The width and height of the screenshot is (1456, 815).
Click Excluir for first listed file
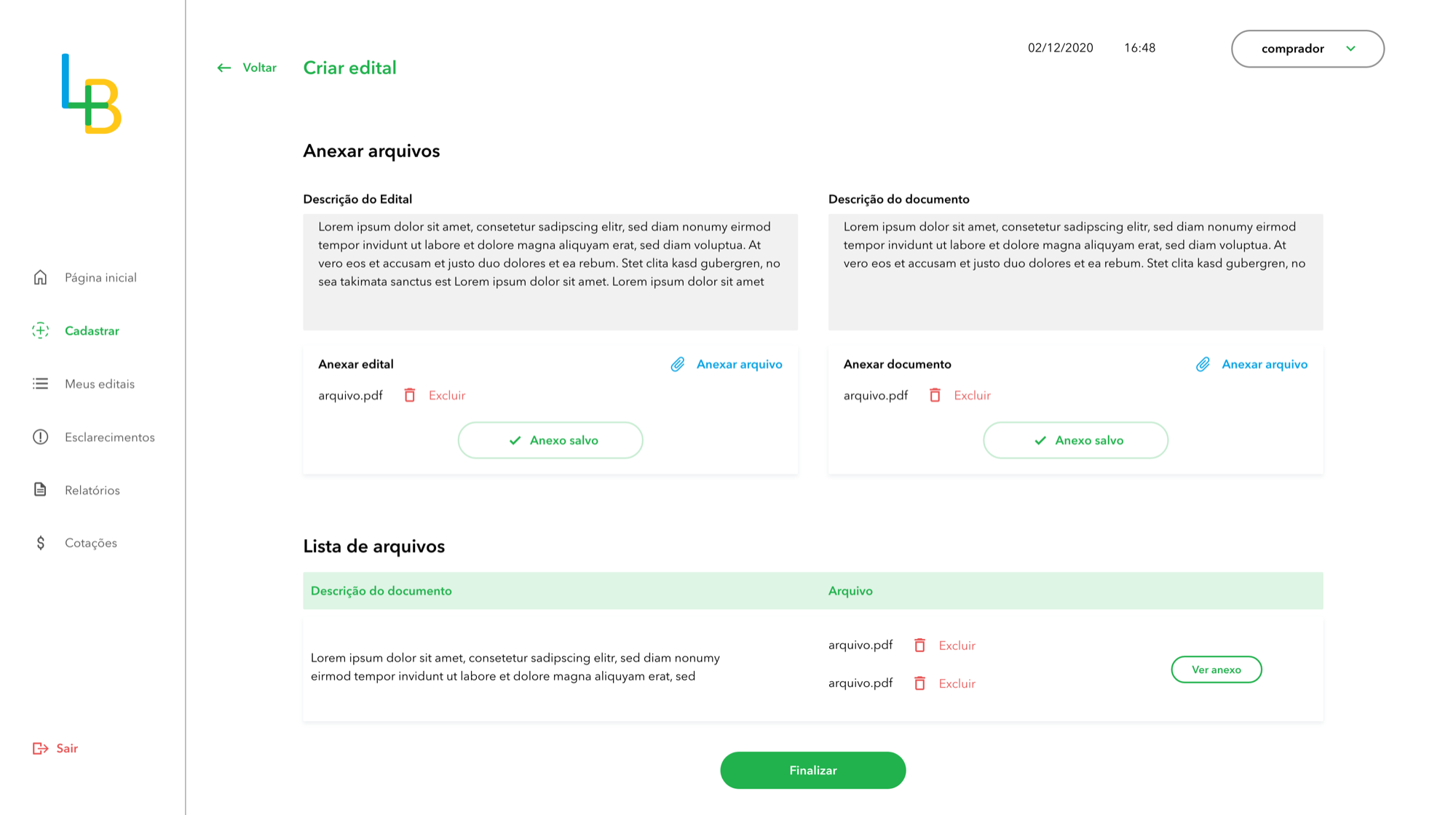tap(957, 645)
